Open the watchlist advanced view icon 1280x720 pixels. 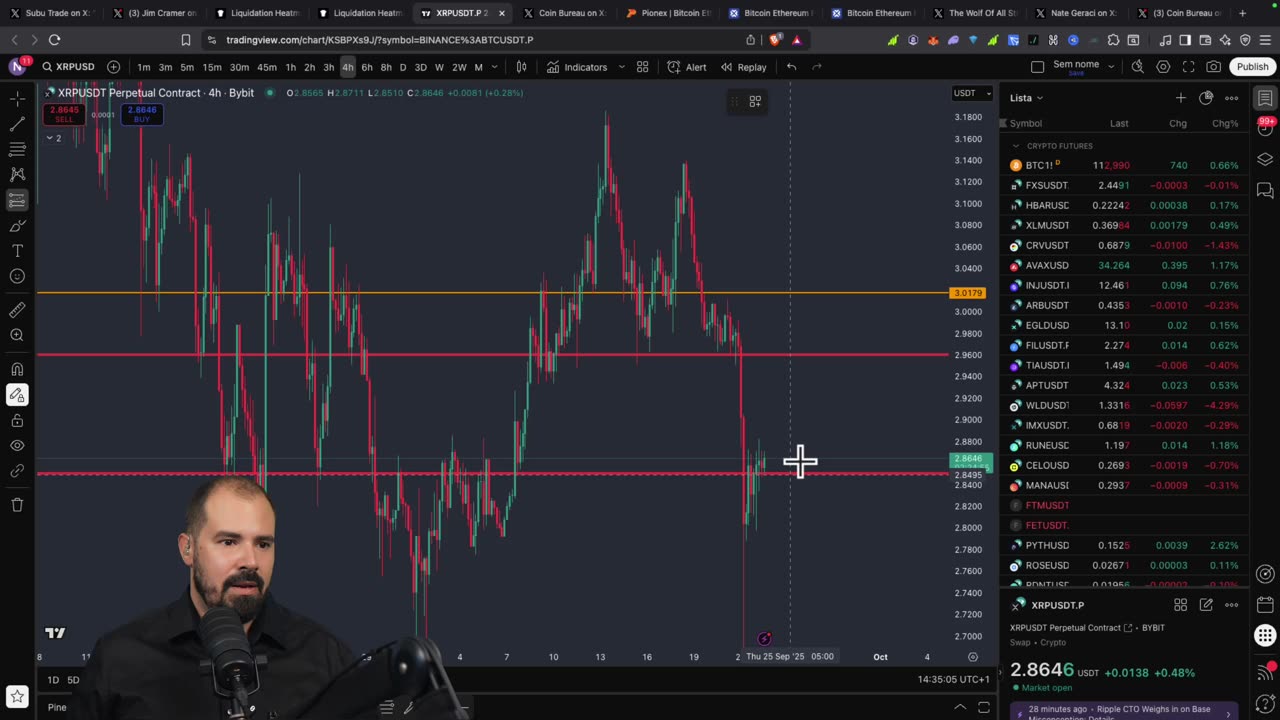pyautogui.click(x=1206, y=98)
